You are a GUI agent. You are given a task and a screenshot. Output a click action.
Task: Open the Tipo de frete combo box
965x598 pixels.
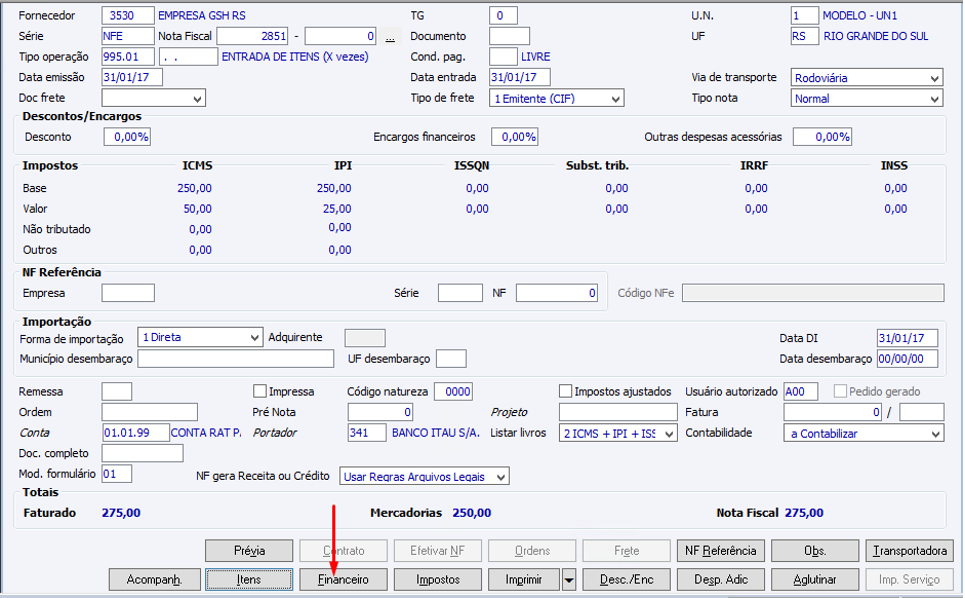(556, 98)
